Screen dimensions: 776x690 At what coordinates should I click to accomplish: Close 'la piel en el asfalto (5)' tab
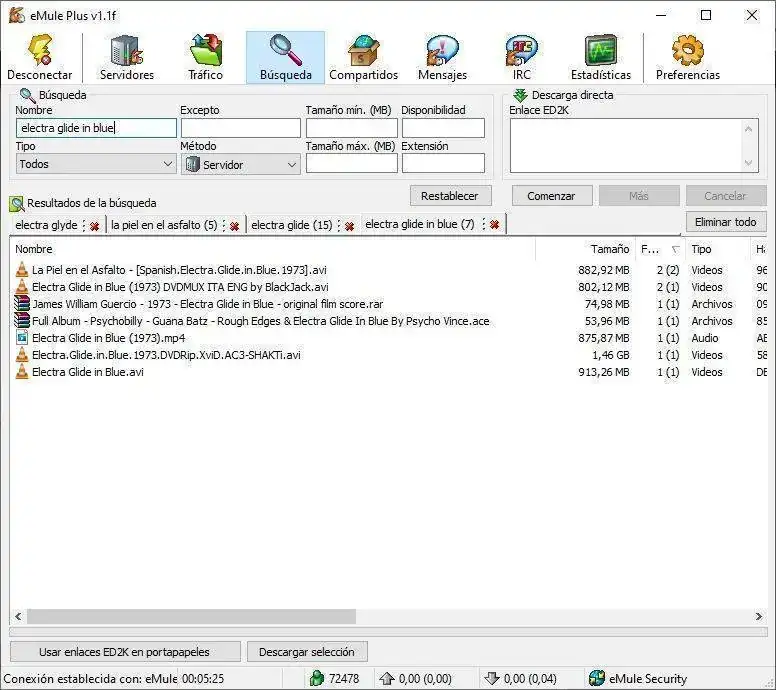click(235, 226)
